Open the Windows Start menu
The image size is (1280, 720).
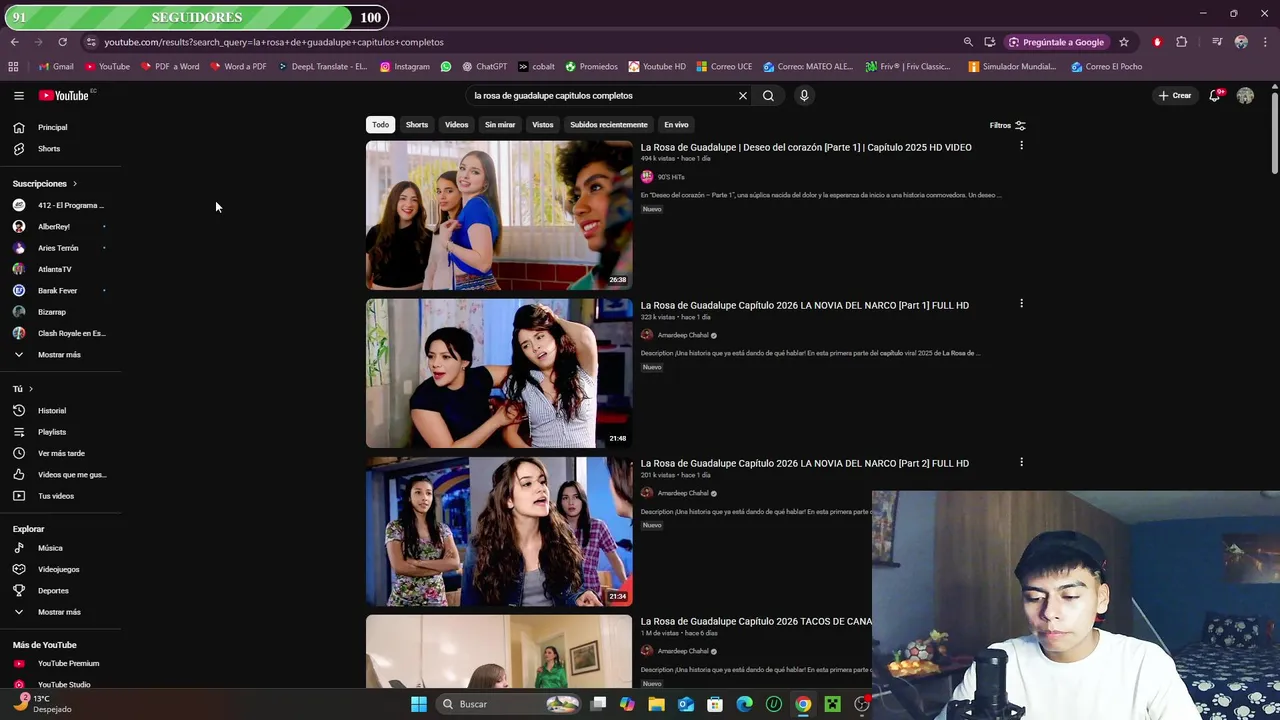(x=419, y=704)
